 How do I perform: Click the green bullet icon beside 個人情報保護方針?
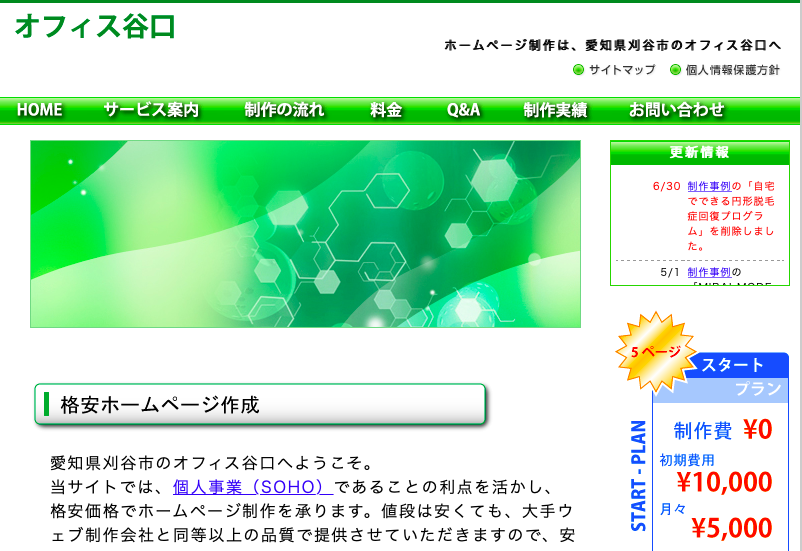point(675,70)
